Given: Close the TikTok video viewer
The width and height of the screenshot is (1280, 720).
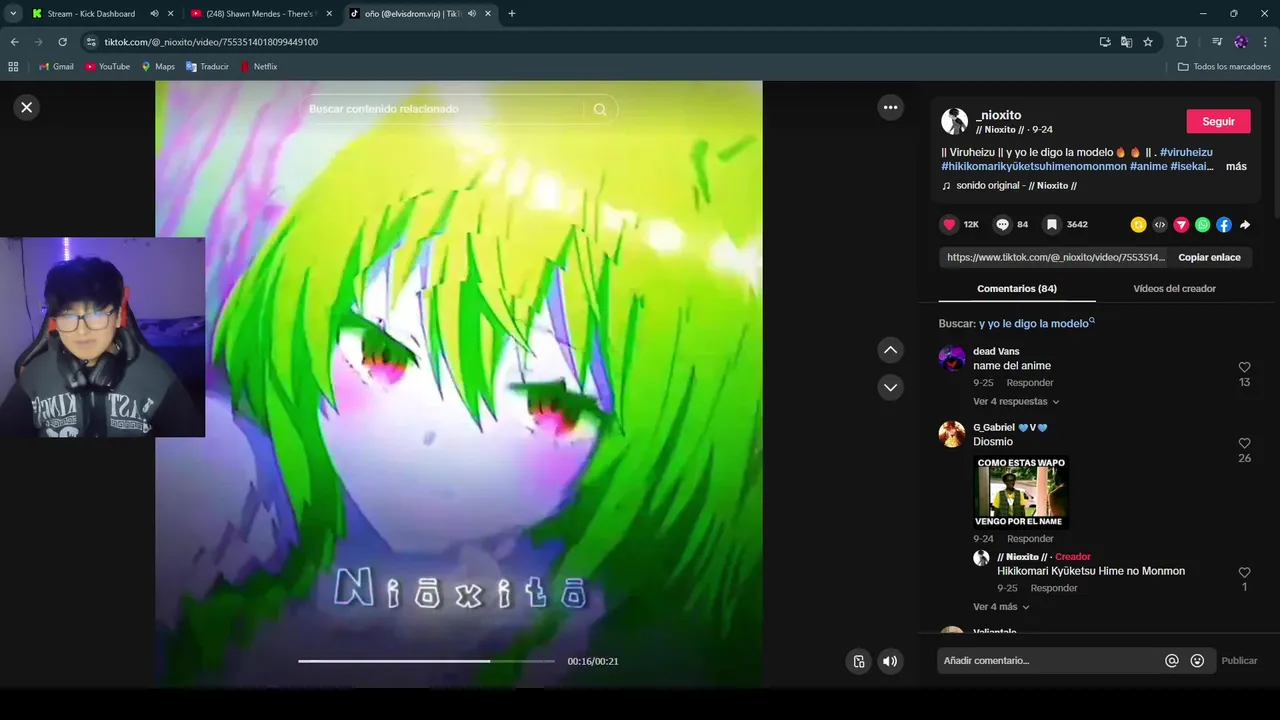Looking at the screenshot, I should (x=27, y=107).
